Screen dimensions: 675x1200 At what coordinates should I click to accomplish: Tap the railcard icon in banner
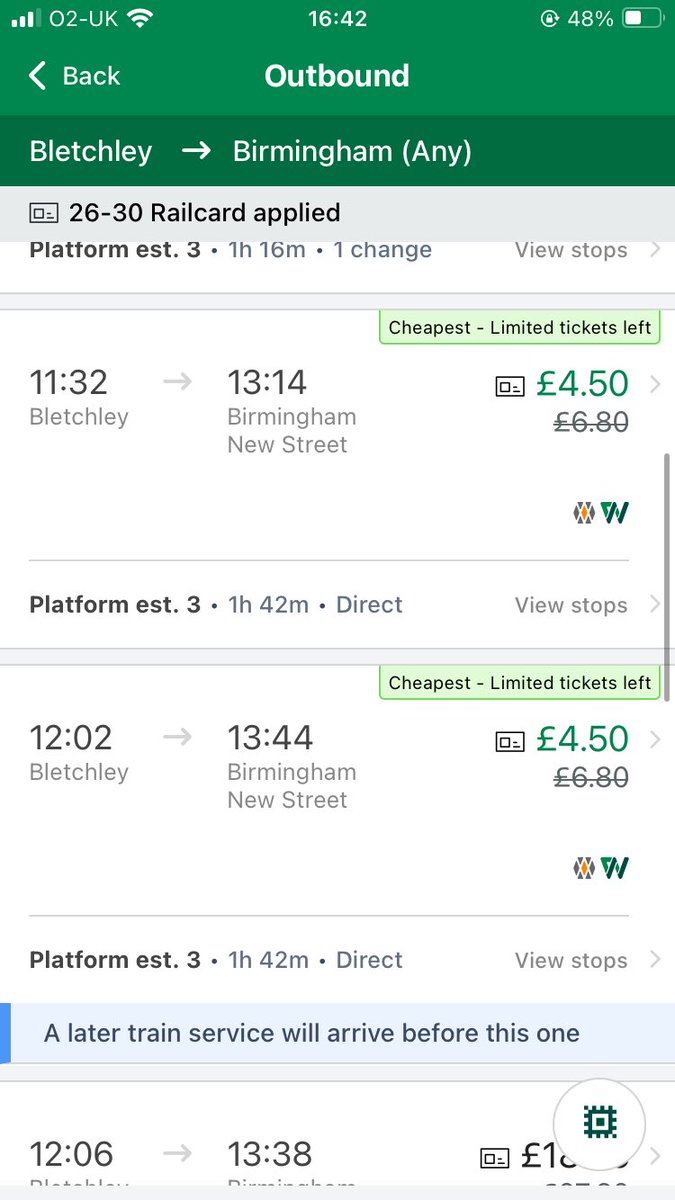[x=43, y=213]
